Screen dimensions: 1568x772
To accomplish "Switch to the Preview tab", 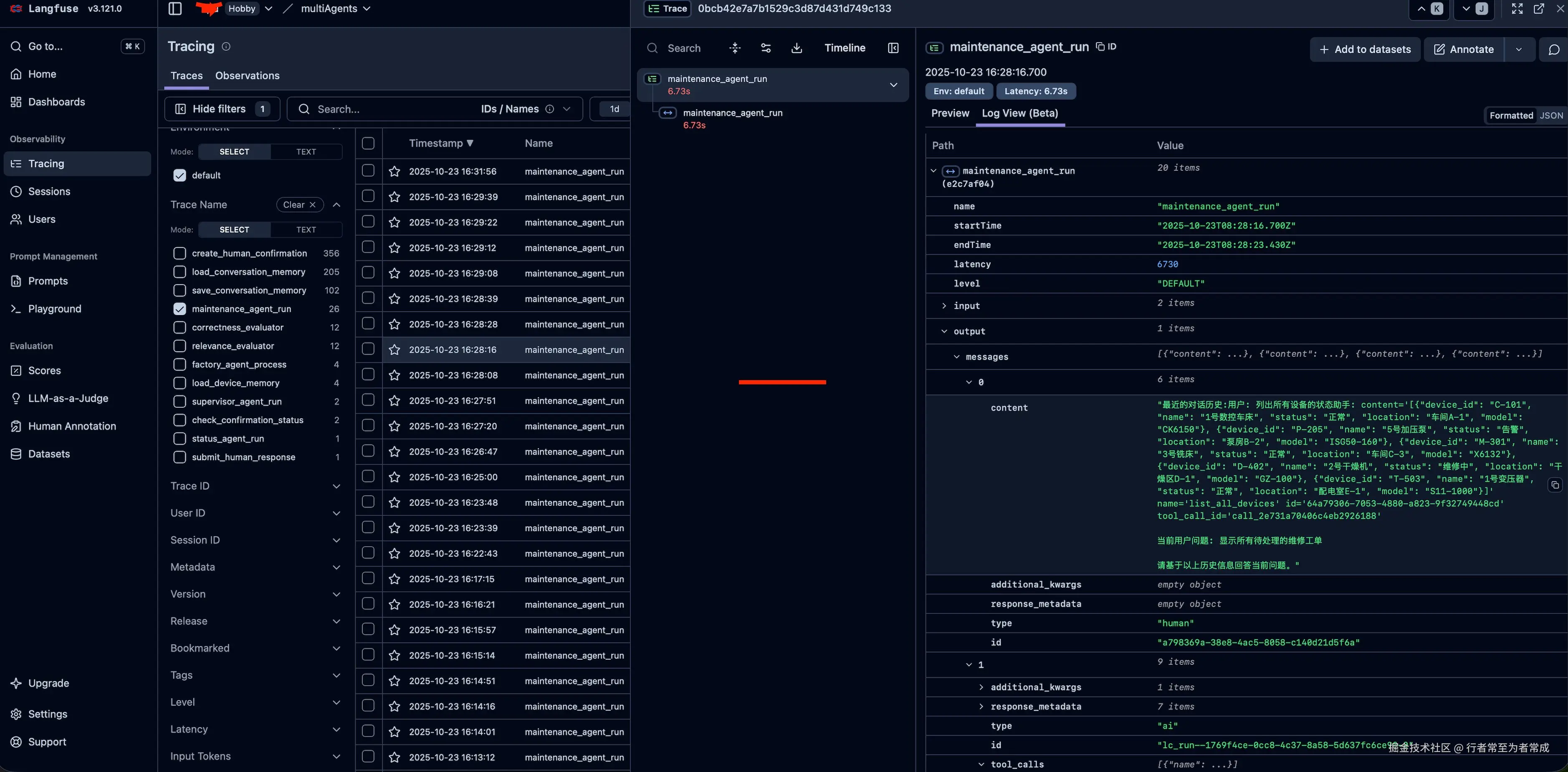I will point(950,113).
